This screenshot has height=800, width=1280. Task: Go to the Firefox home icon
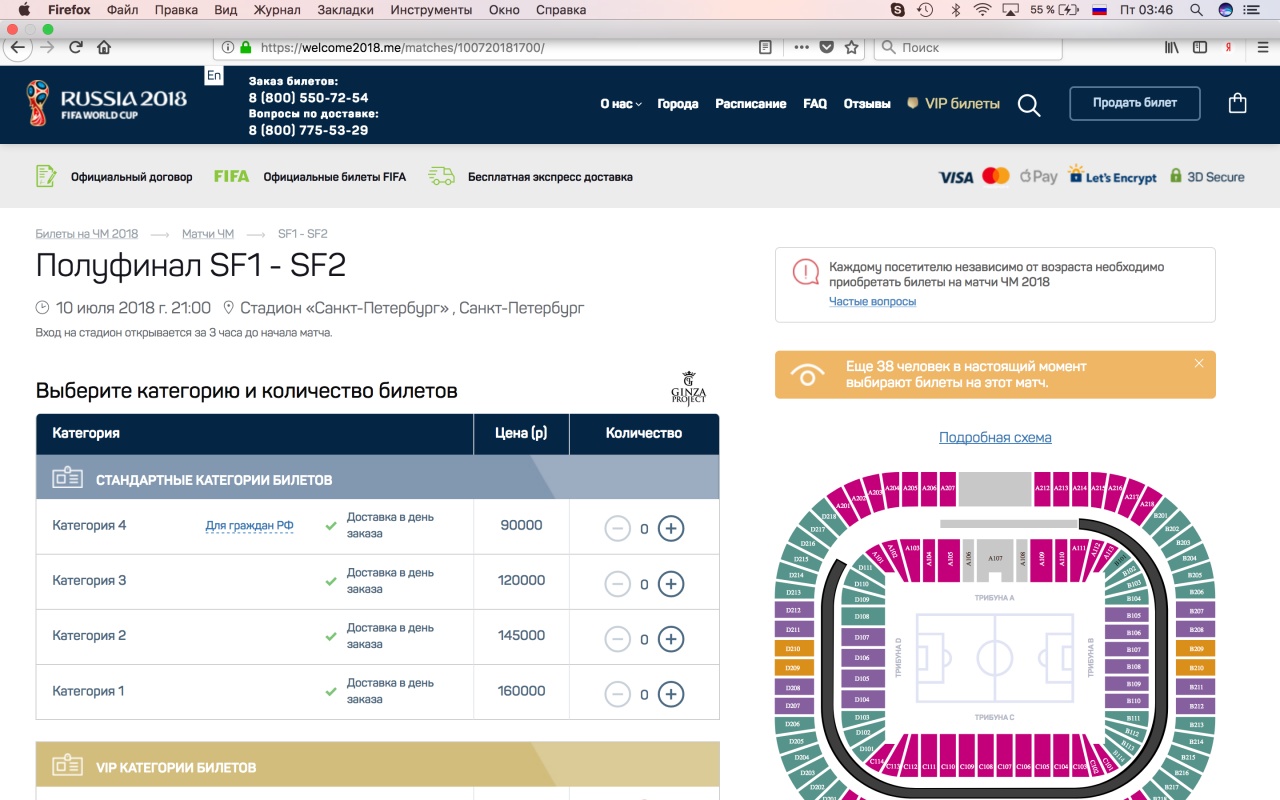click(x=104, y=47)
